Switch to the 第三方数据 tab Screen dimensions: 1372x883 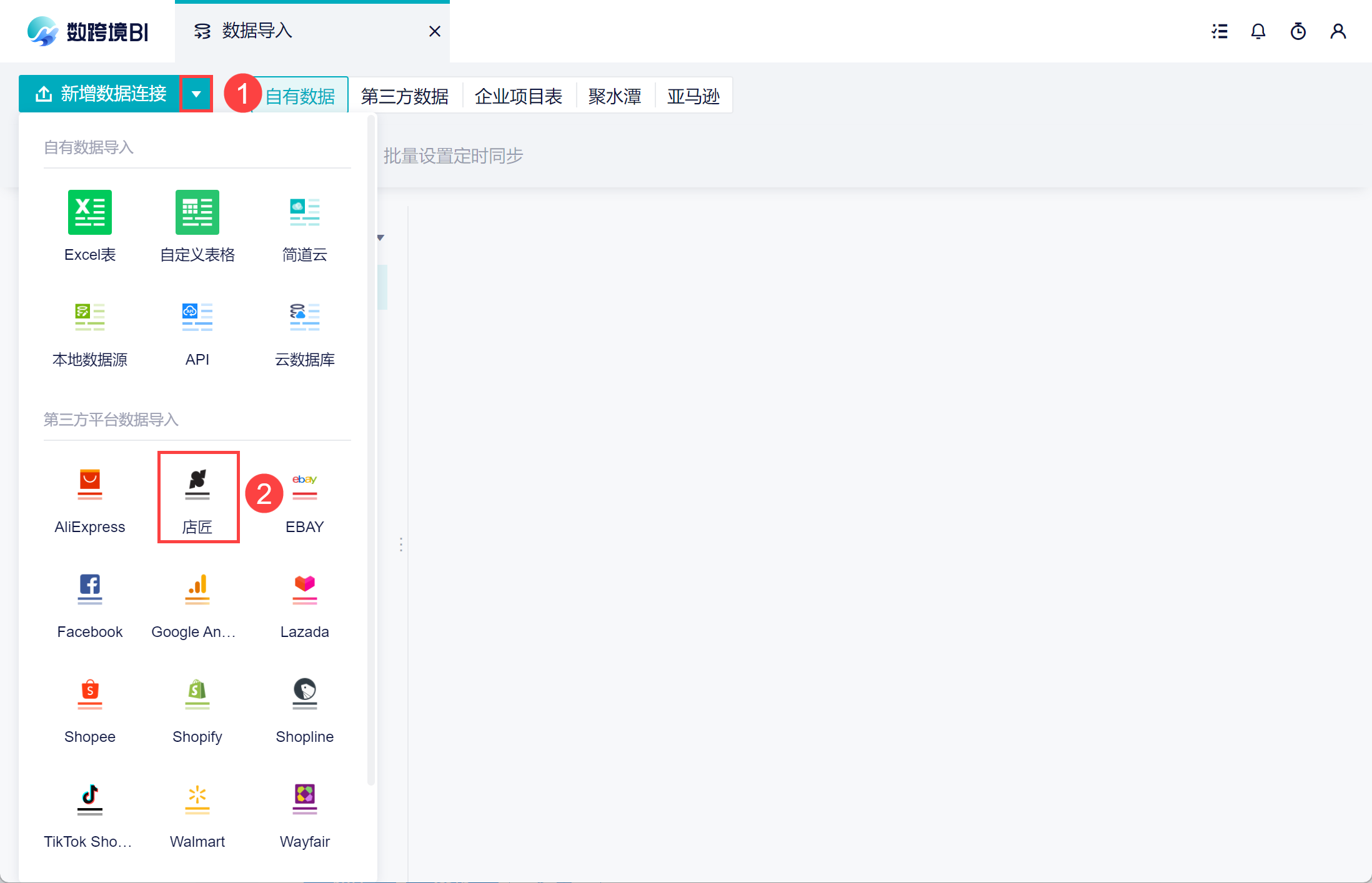pos(405,96)
